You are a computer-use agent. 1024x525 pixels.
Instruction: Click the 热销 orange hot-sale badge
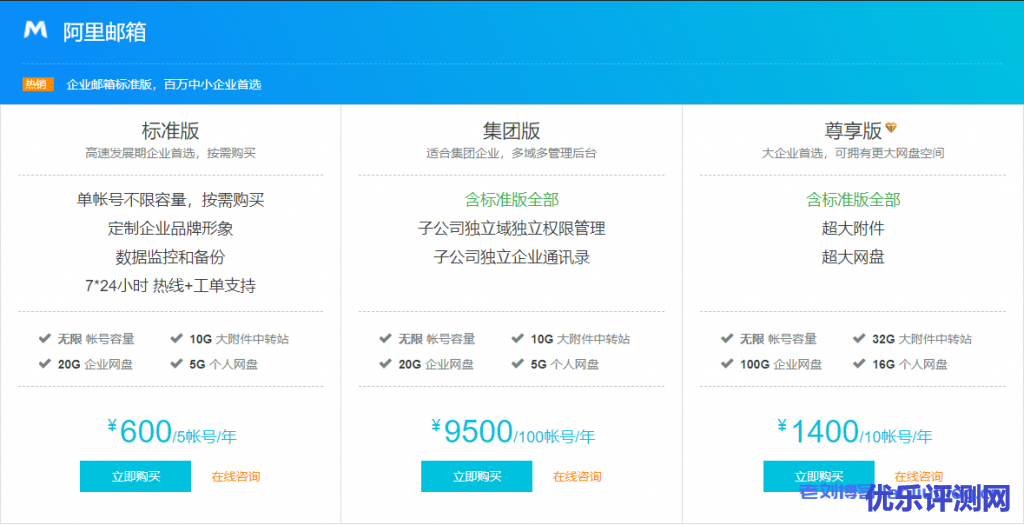tap(38, 84)
